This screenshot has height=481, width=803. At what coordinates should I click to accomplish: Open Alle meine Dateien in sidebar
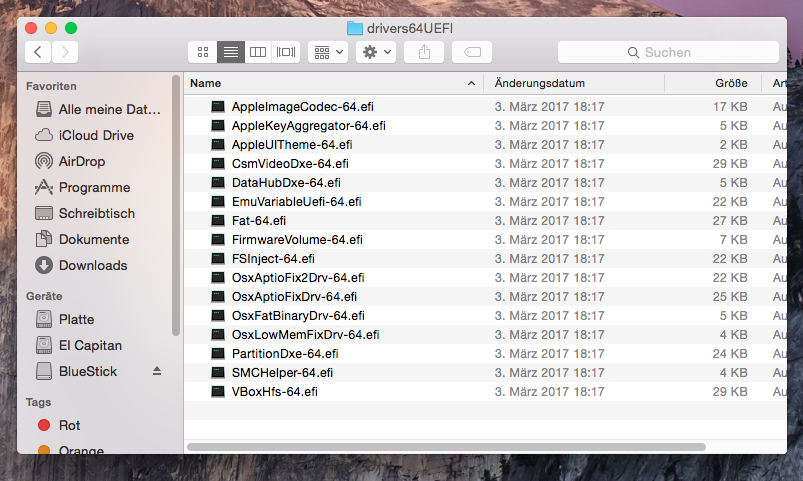coord(98,109)
